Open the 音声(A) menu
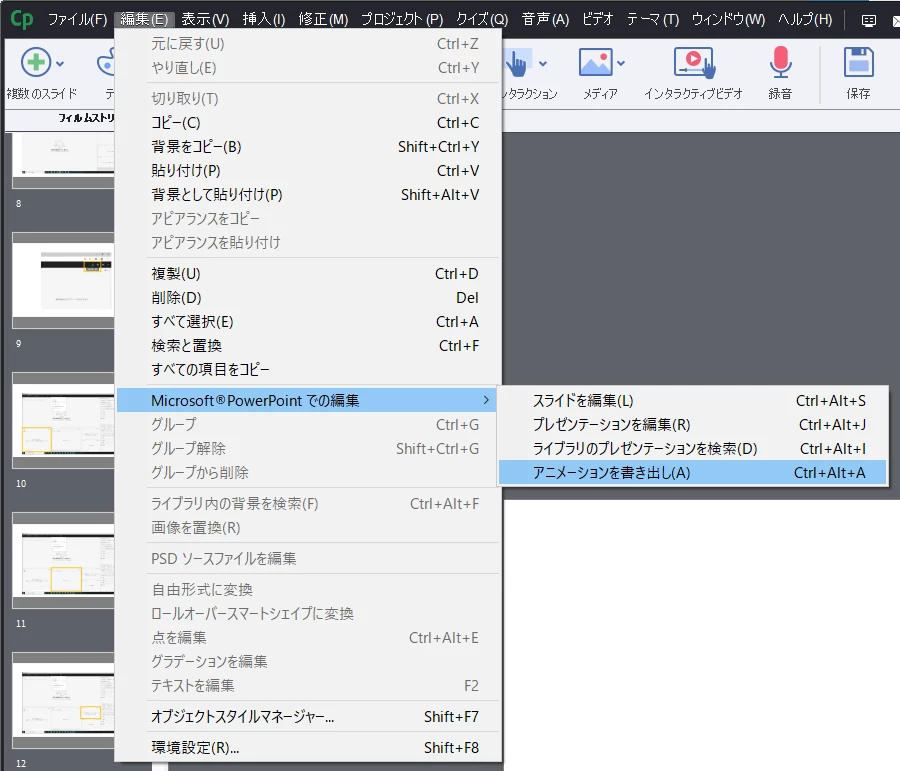The height and width of the screenshot is (771, 900). pos(545,20)
